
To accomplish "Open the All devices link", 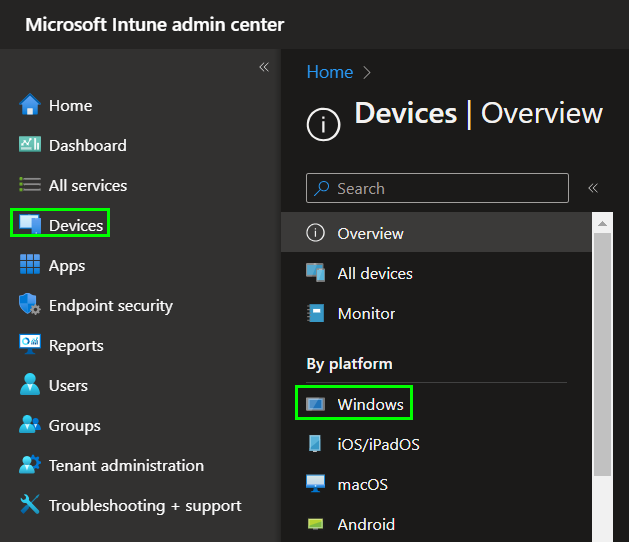I will coord(374,273).
